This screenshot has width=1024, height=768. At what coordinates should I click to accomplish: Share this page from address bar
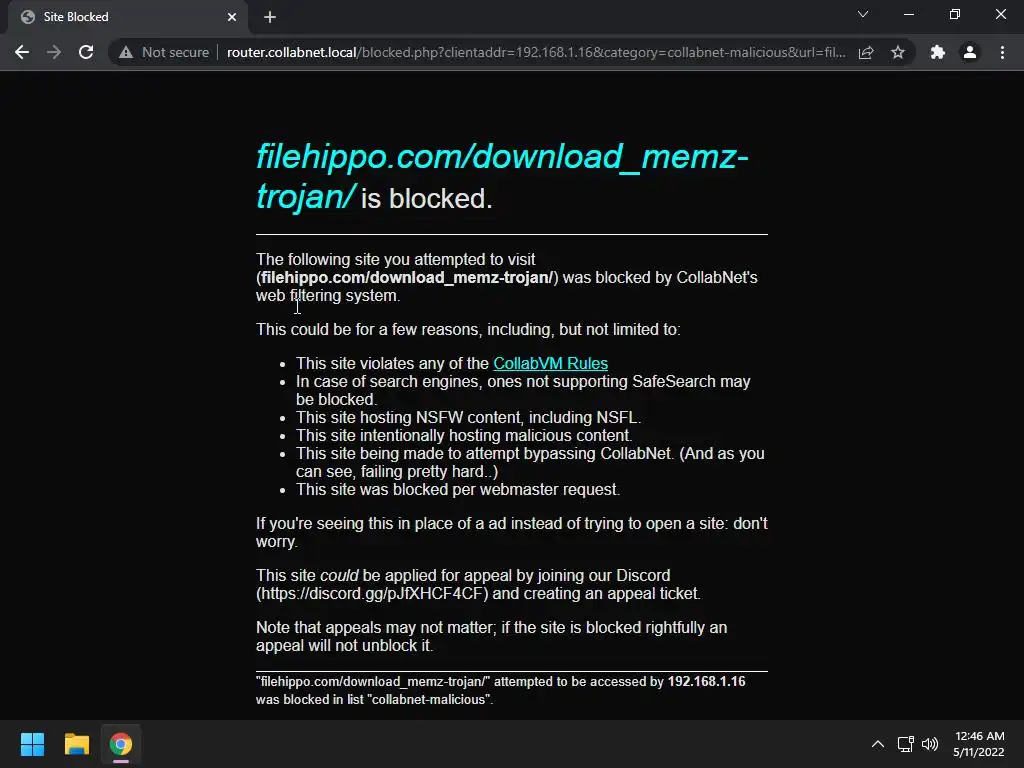pos(866,52)
